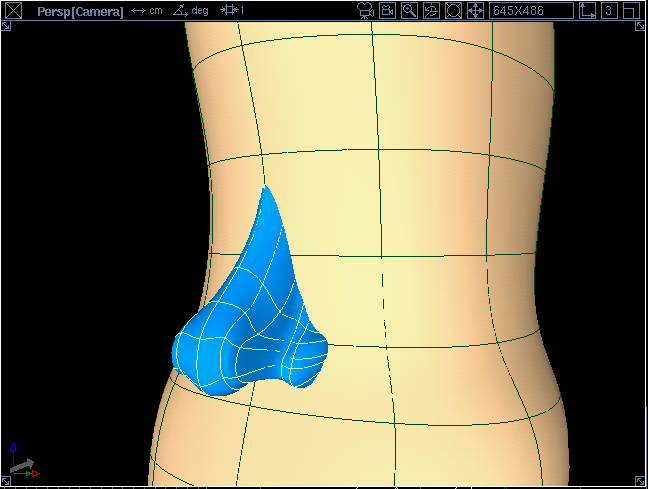This screenshot has height=489, width=648.
Task: Click the window maximize square icon
Action: click(x=631, y=11)
